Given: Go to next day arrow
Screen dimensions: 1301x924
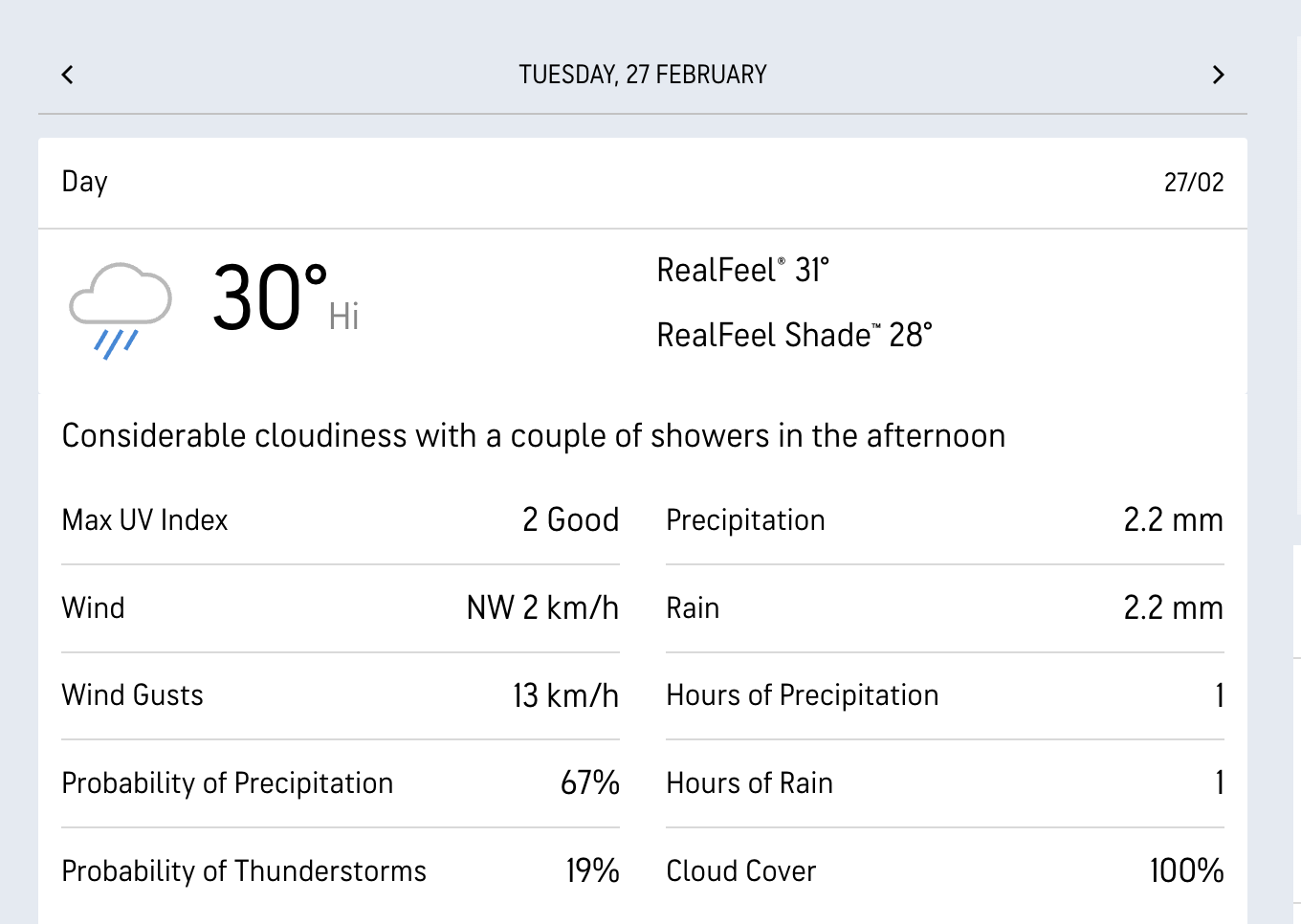Looking at the screenshot, I should click(x=1218, y=75).
